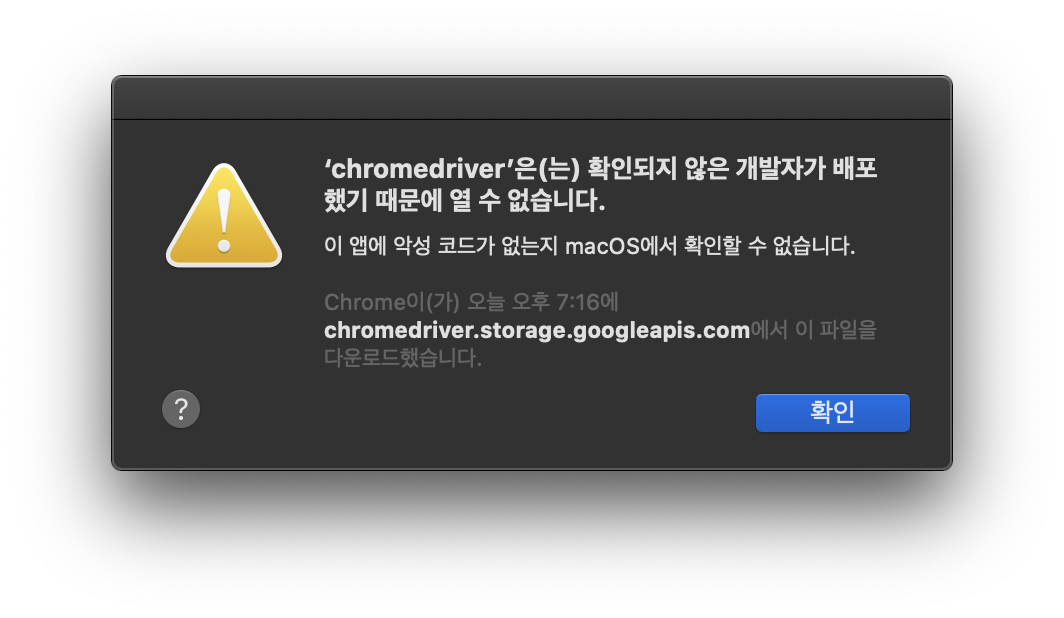Click the word macOS in the message

(x=603, y=246)
